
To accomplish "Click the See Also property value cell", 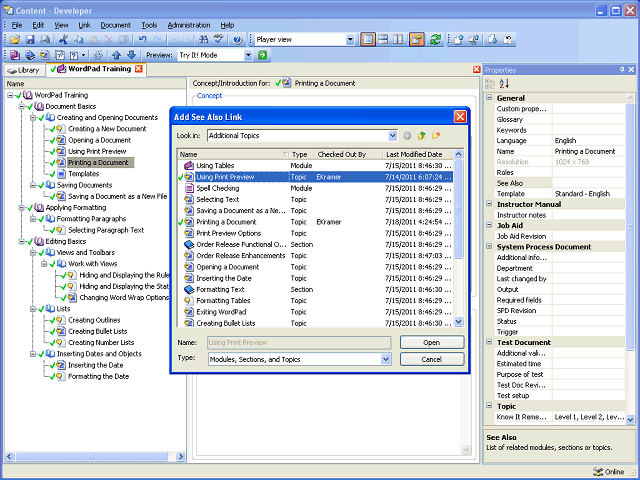I will pos(588,183).
